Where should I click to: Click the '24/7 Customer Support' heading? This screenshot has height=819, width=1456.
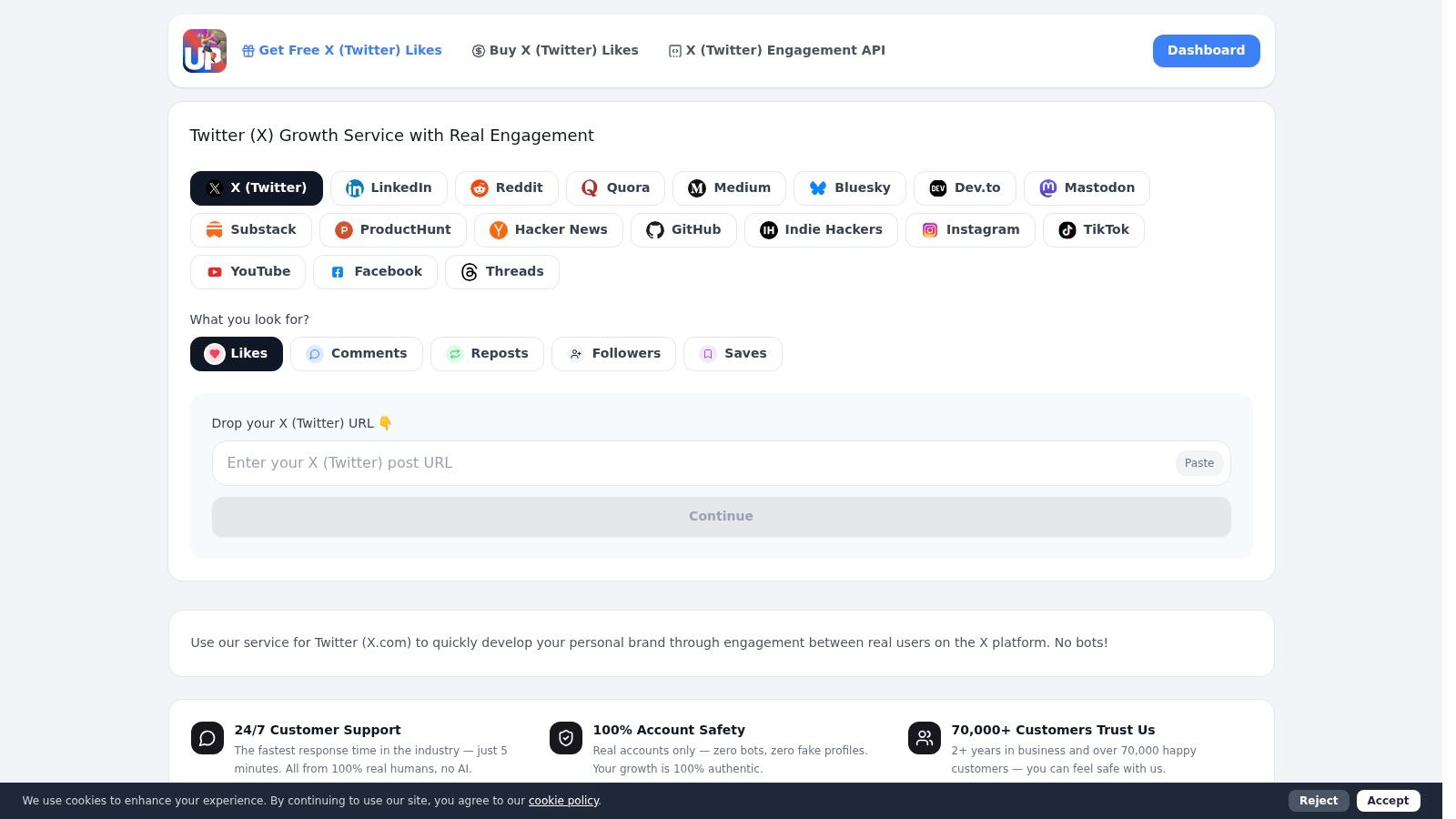[x=318, y=730]
